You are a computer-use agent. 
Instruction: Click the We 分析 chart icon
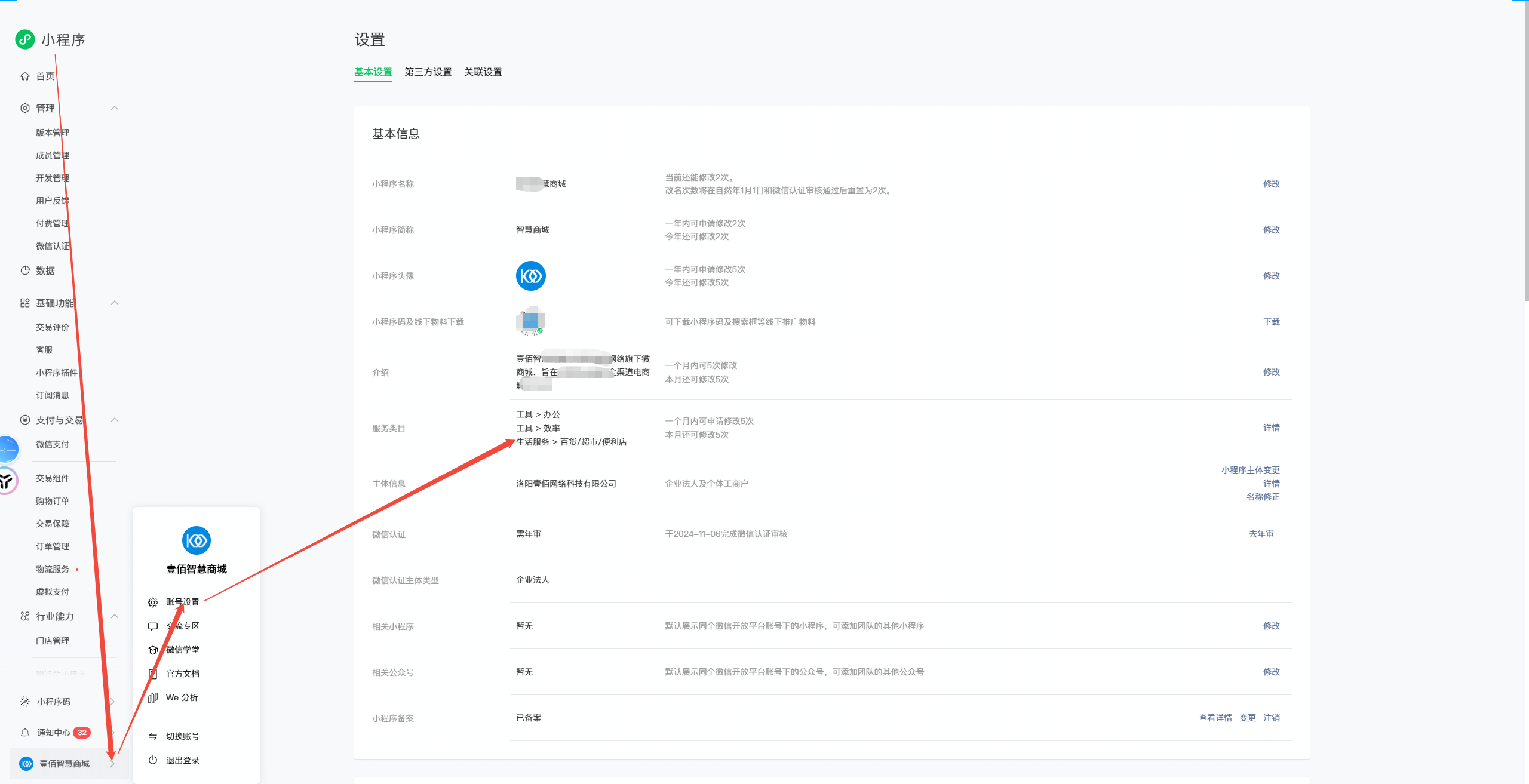point(153,697)
